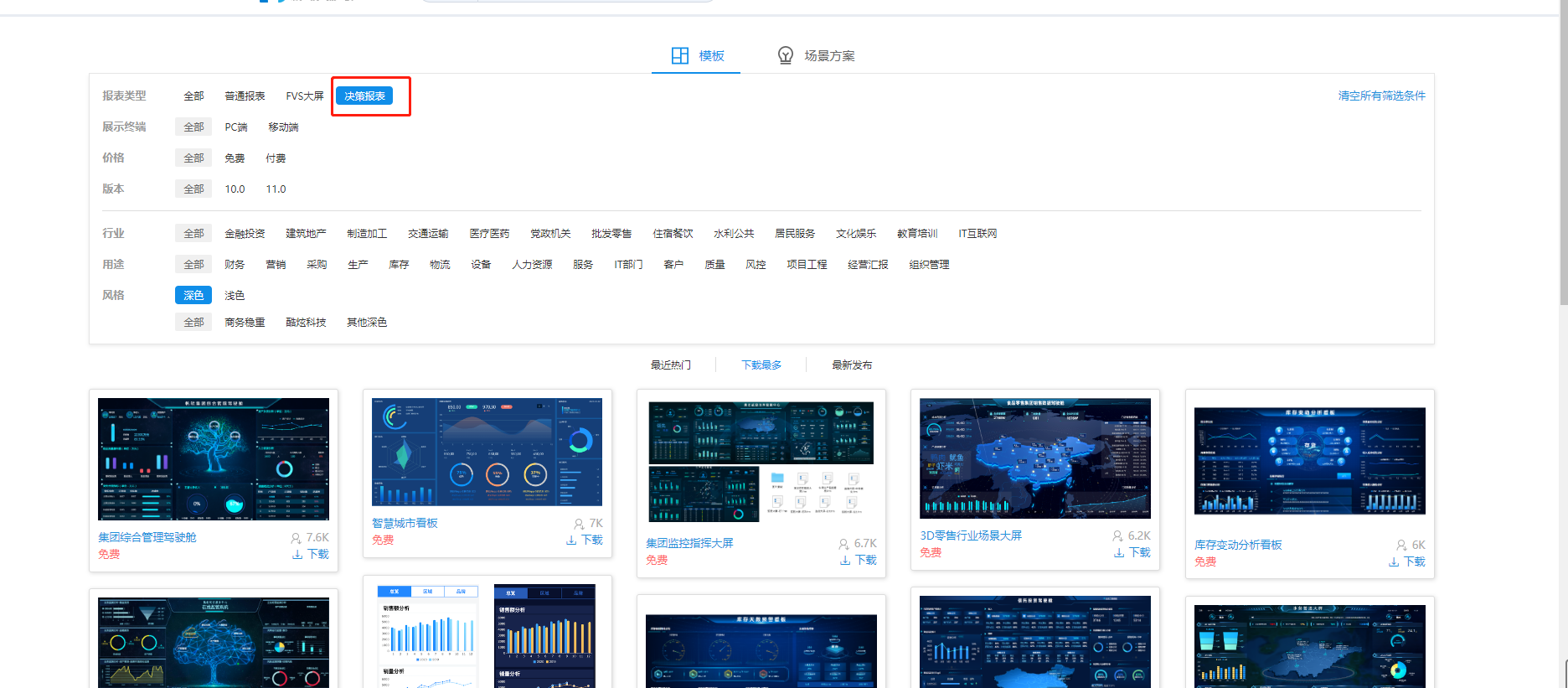Filter usage by 营销
1568x688 pixels.
[x=276, y=264]
